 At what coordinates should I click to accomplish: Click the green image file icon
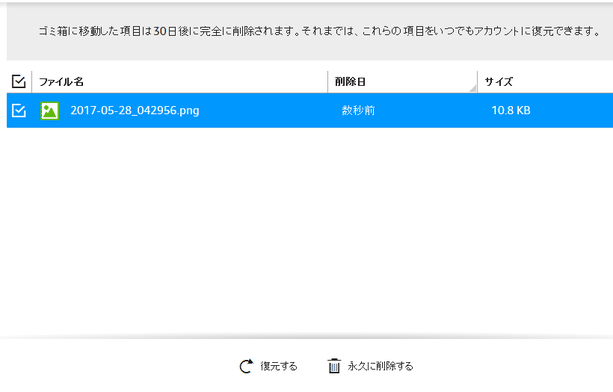click(50, 111)
